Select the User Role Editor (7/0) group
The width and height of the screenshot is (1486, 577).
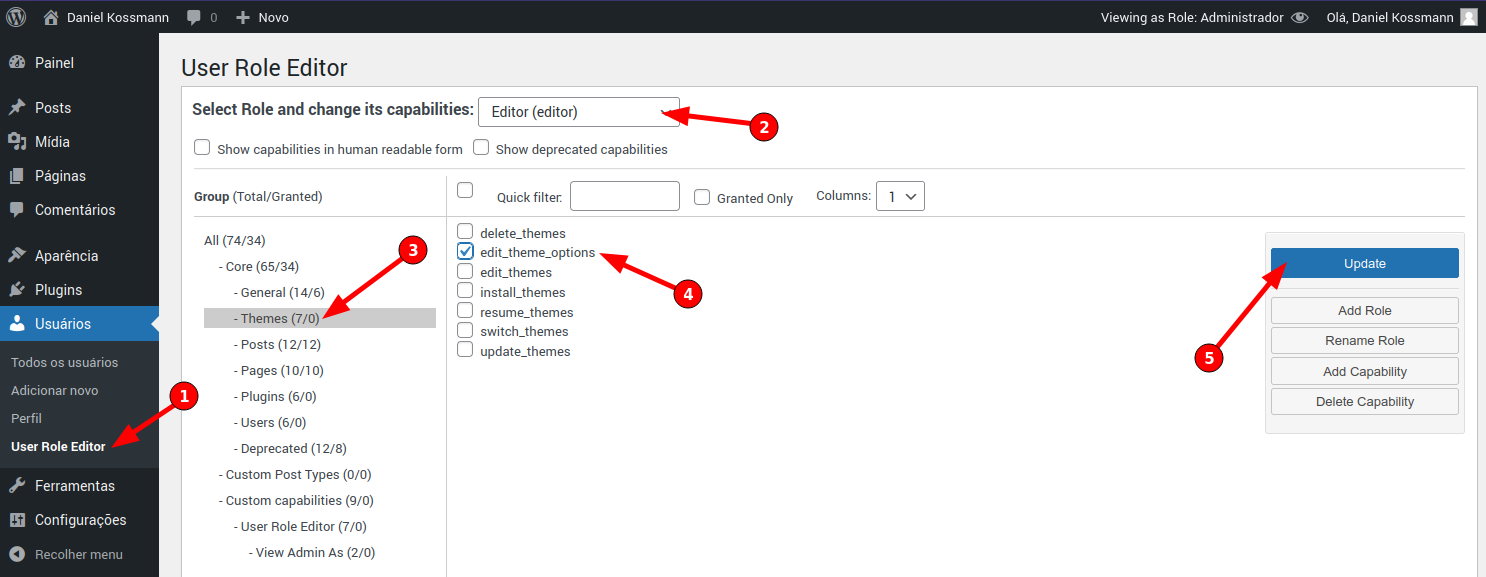coord(300,526)
